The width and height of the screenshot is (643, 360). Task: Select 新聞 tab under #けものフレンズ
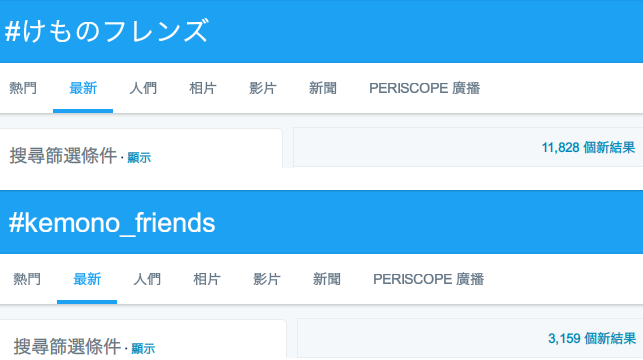click(323, 88)
